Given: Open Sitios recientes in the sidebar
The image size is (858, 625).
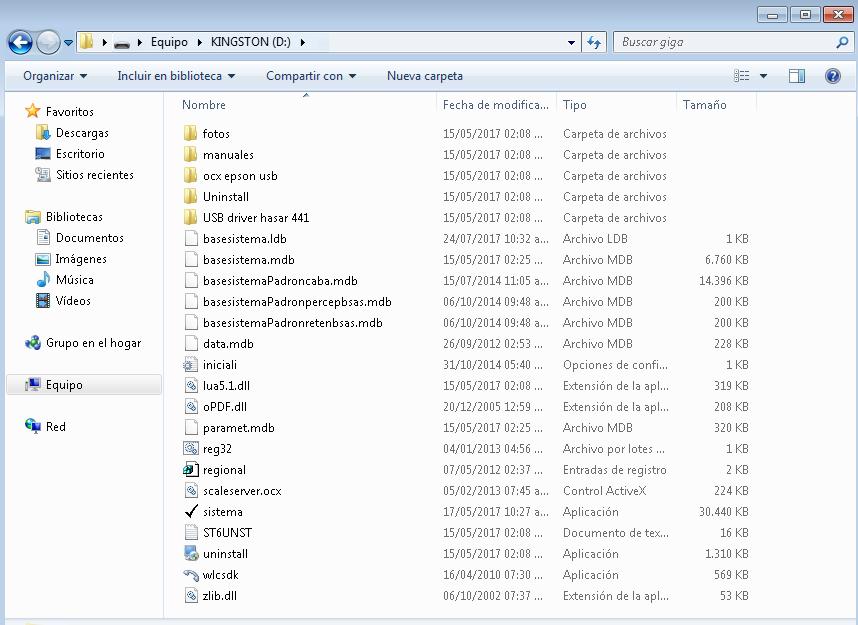Looking at the screenshot, I should [95, 175].
